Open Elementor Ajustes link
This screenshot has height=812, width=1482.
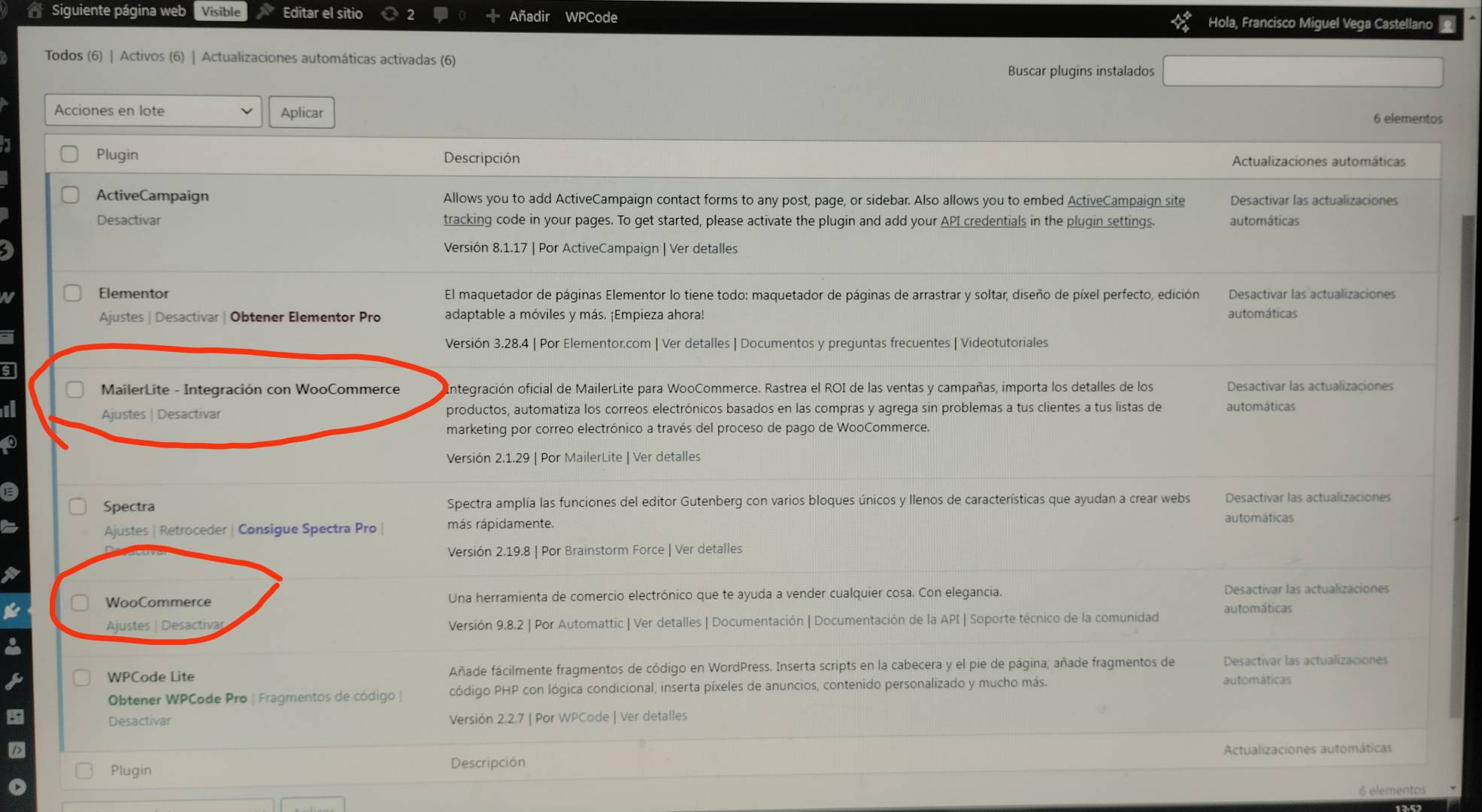(121, 317)
